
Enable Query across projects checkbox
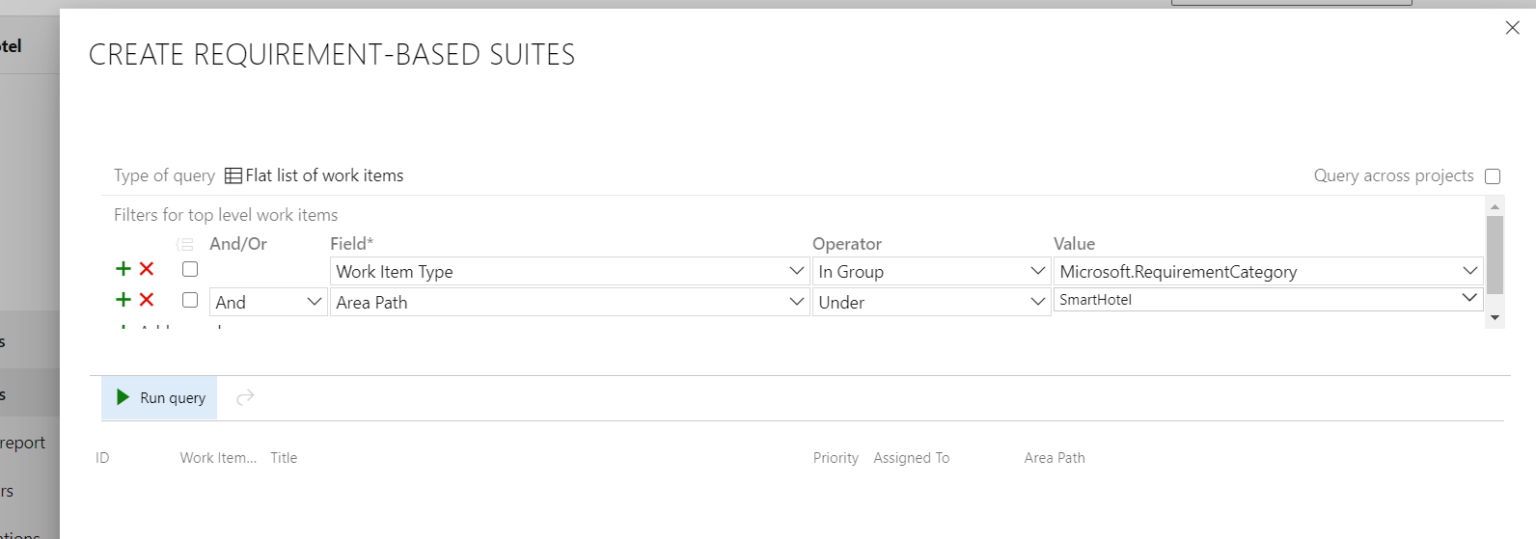pyautogui.click(x=1493, y=177)
